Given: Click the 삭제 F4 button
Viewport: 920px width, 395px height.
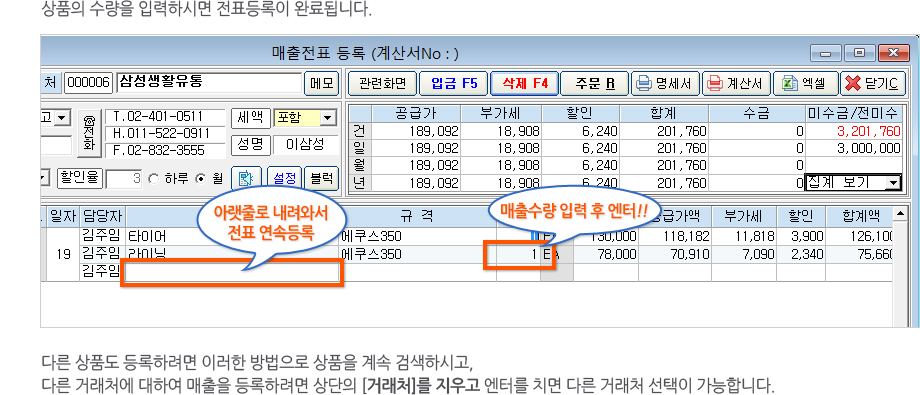Looking at the screenshot, I should (525, 84).
